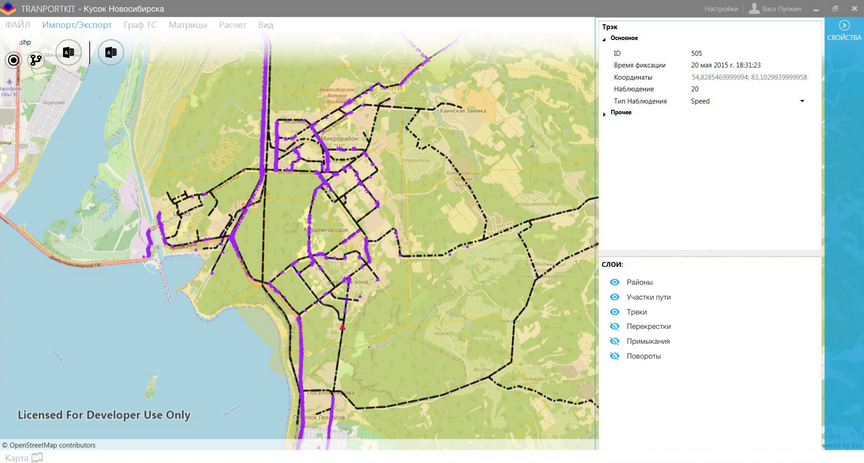Viewport: 864px width, 463px height.
Task: Show the Перекрестки layer
Action: [x=615, y=326]
